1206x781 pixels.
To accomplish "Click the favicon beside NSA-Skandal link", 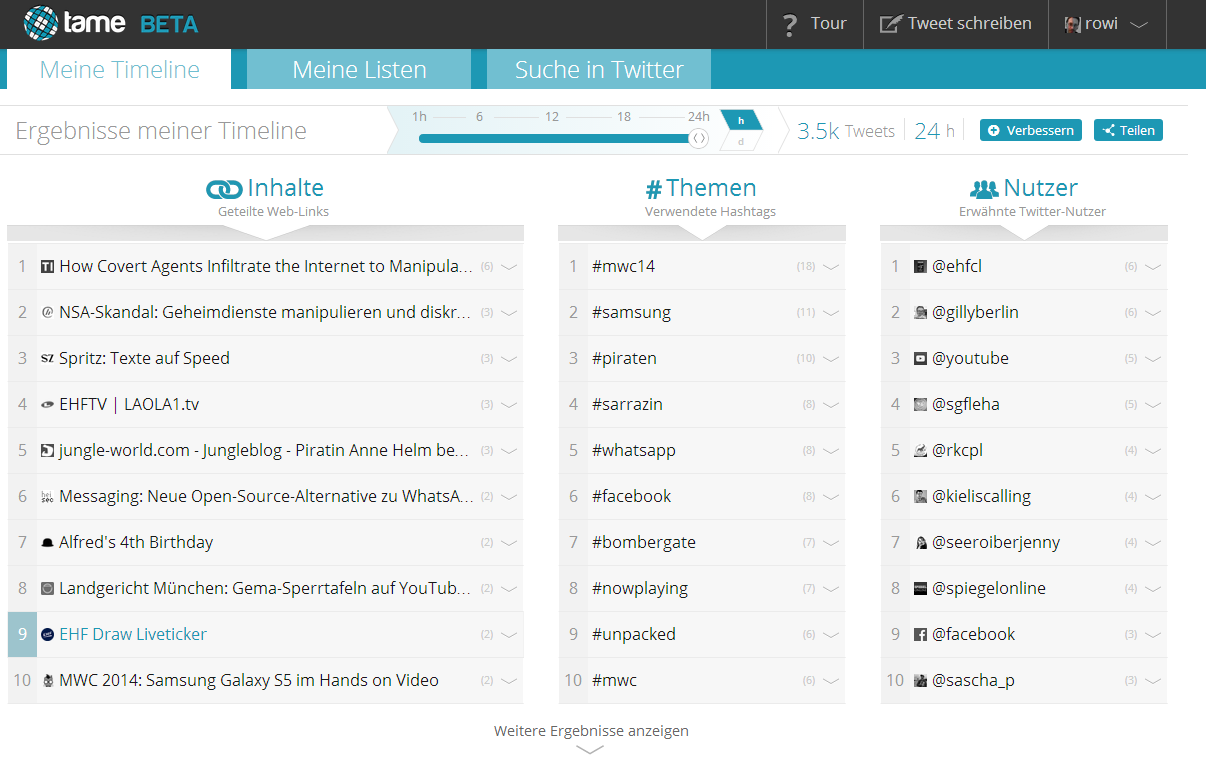I will coord(47,313).
